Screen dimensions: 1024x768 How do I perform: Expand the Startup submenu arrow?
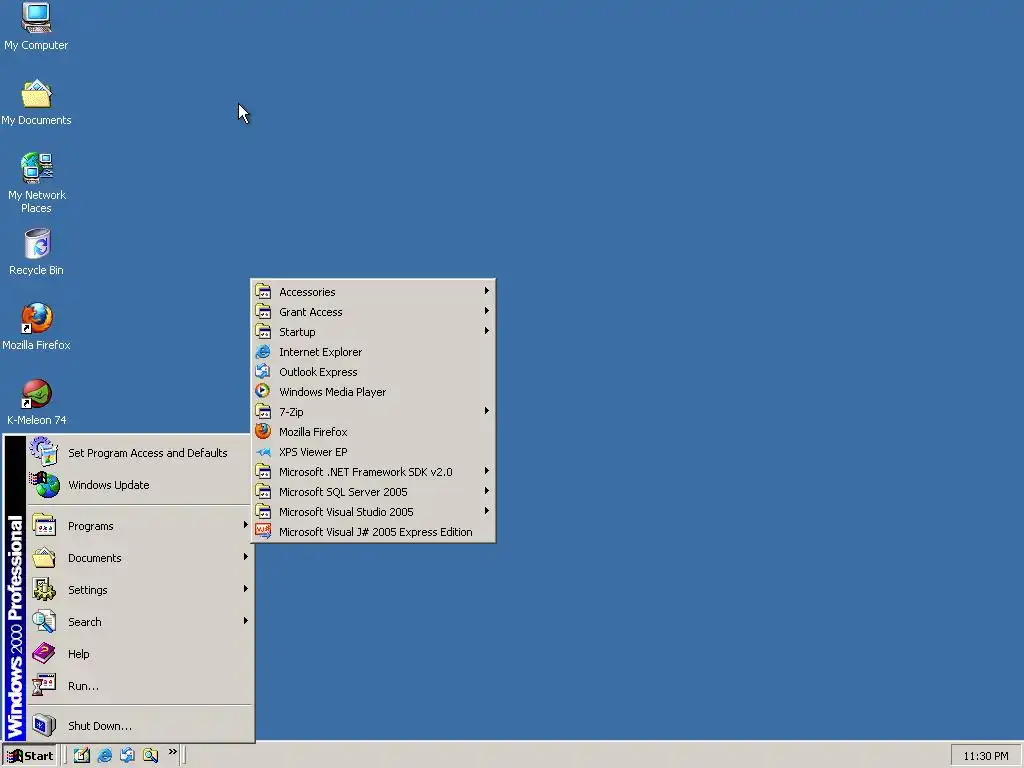click(x=487, y=331)
